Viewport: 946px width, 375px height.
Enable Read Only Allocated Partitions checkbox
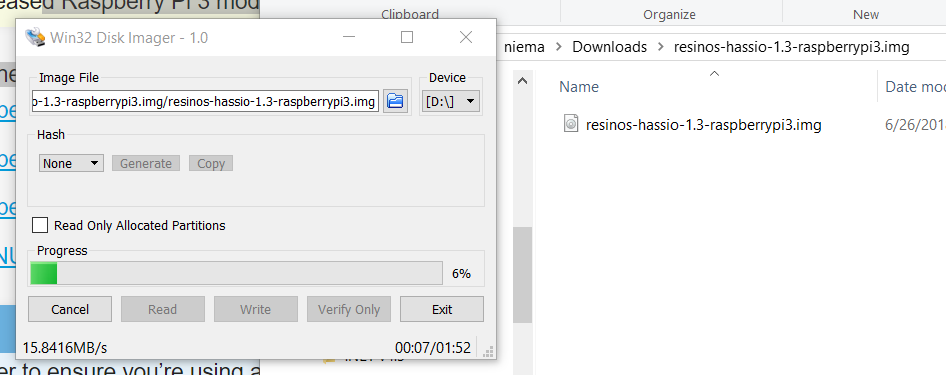(40, 225)
